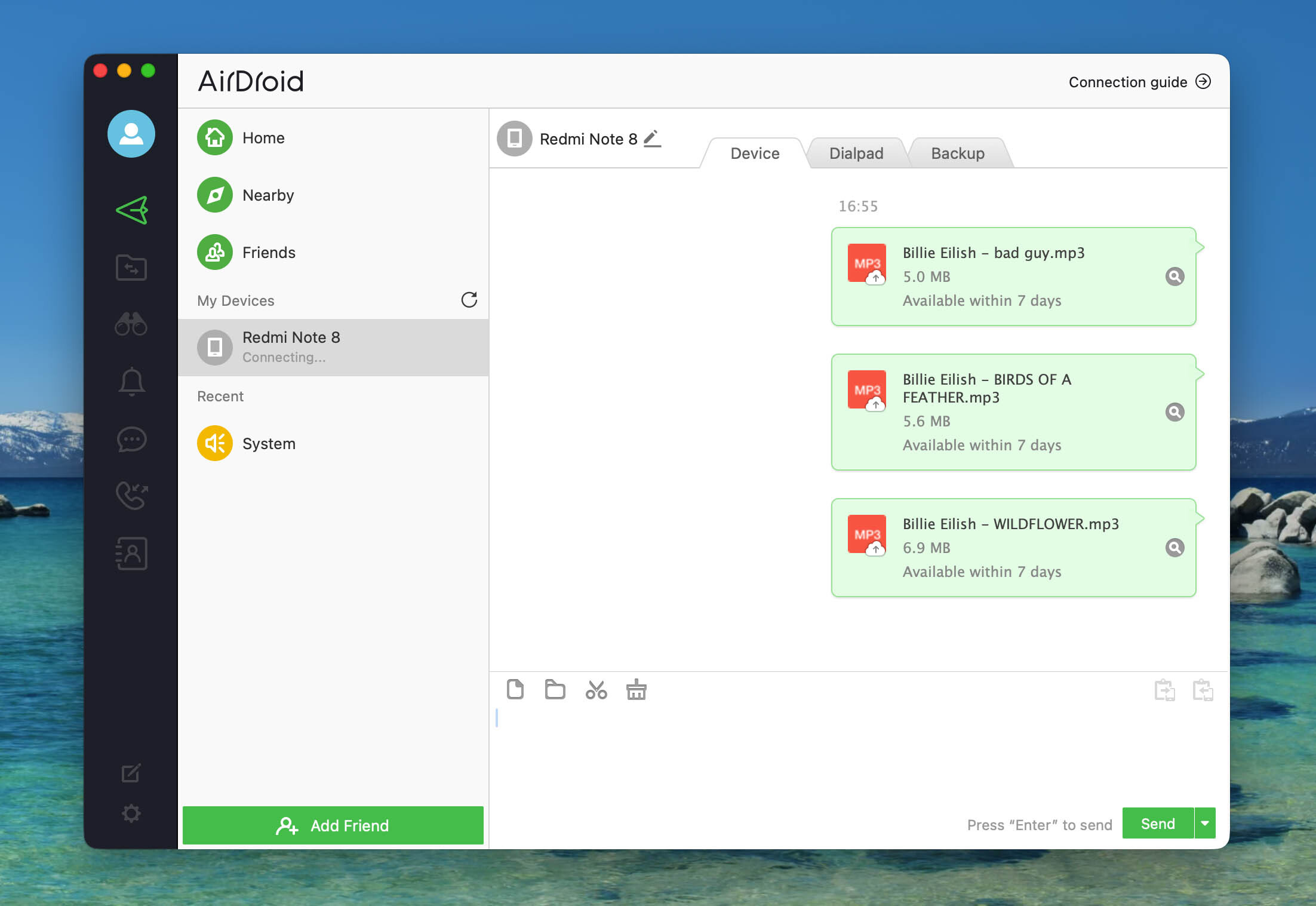Open the Notifications bell icon
Image resolution: width=1316 pixels, height=906 pixels.
(x=131, y=381)
